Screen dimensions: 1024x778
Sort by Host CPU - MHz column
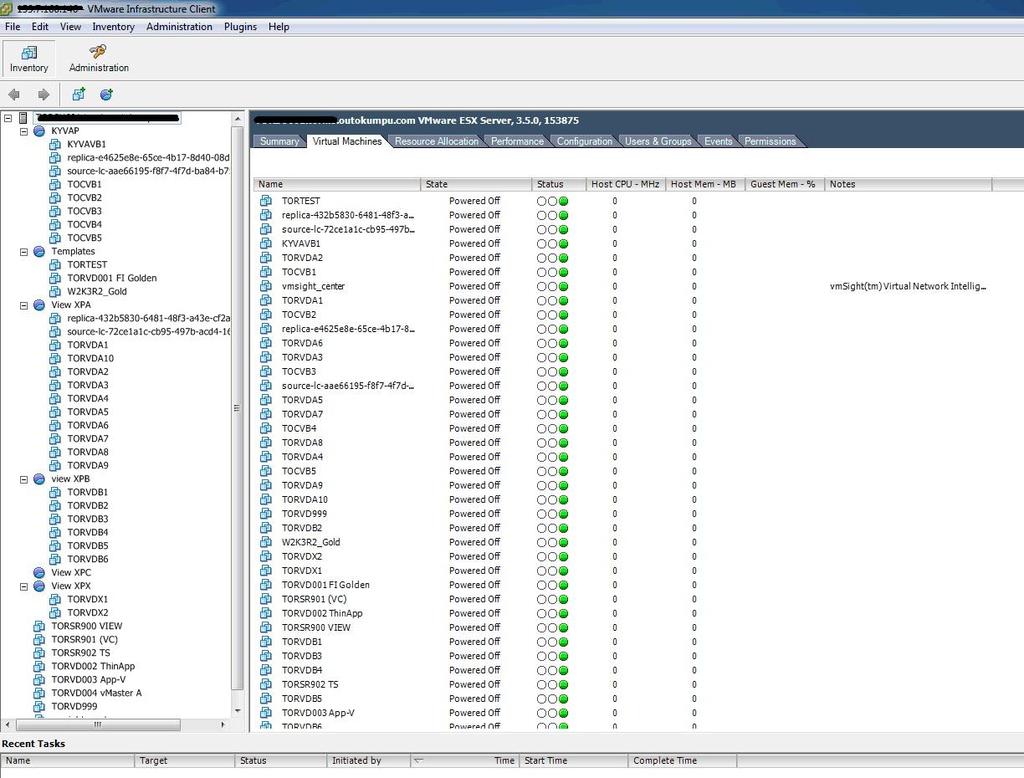[625, 184]
